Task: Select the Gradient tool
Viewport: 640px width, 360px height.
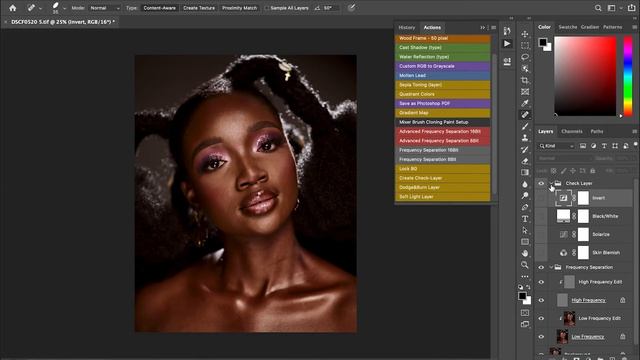Action: [525, 172]
